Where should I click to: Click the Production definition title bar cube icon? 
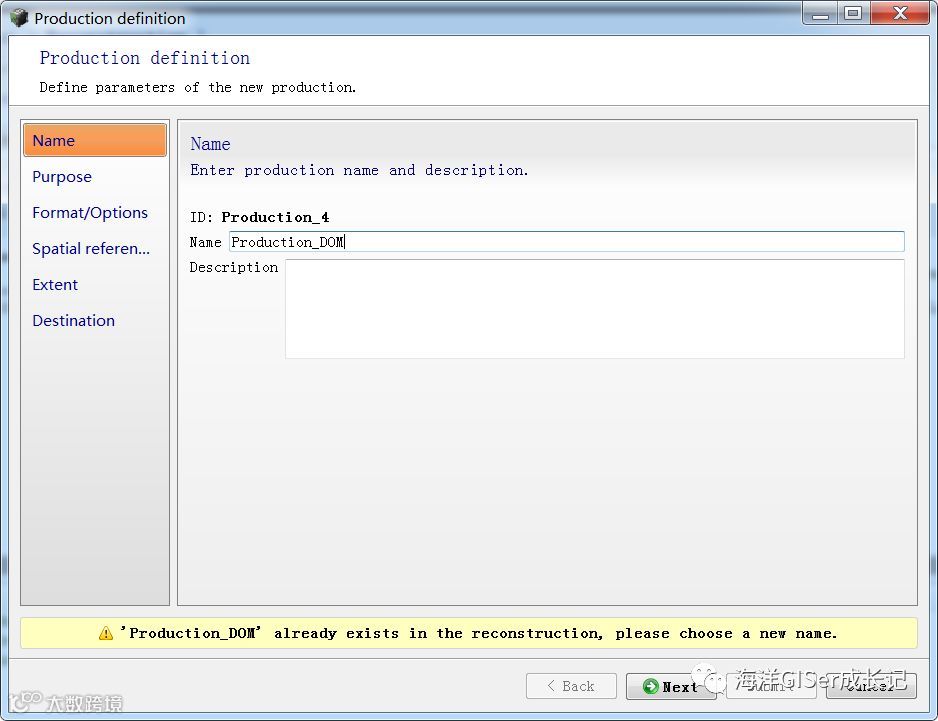(19, 17)
